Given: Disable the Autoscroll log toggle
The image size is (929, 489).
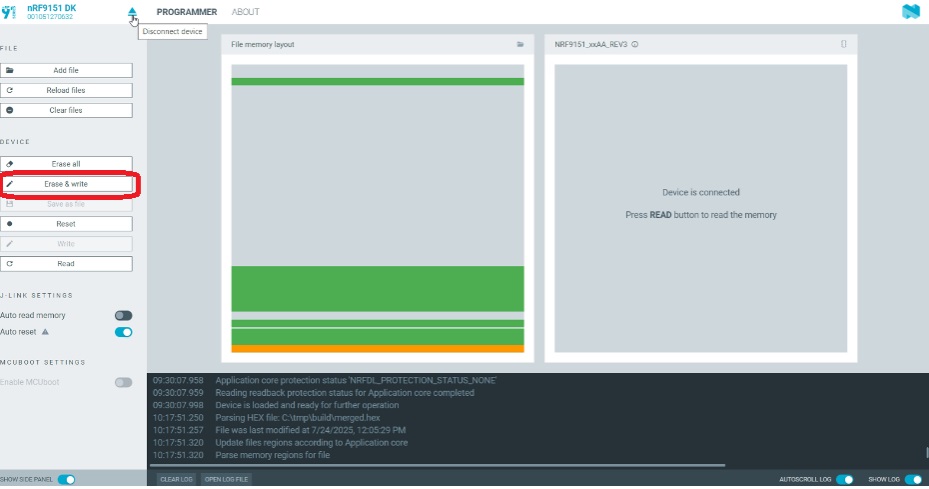Looking at the screenshot, I should pos(844,480).
